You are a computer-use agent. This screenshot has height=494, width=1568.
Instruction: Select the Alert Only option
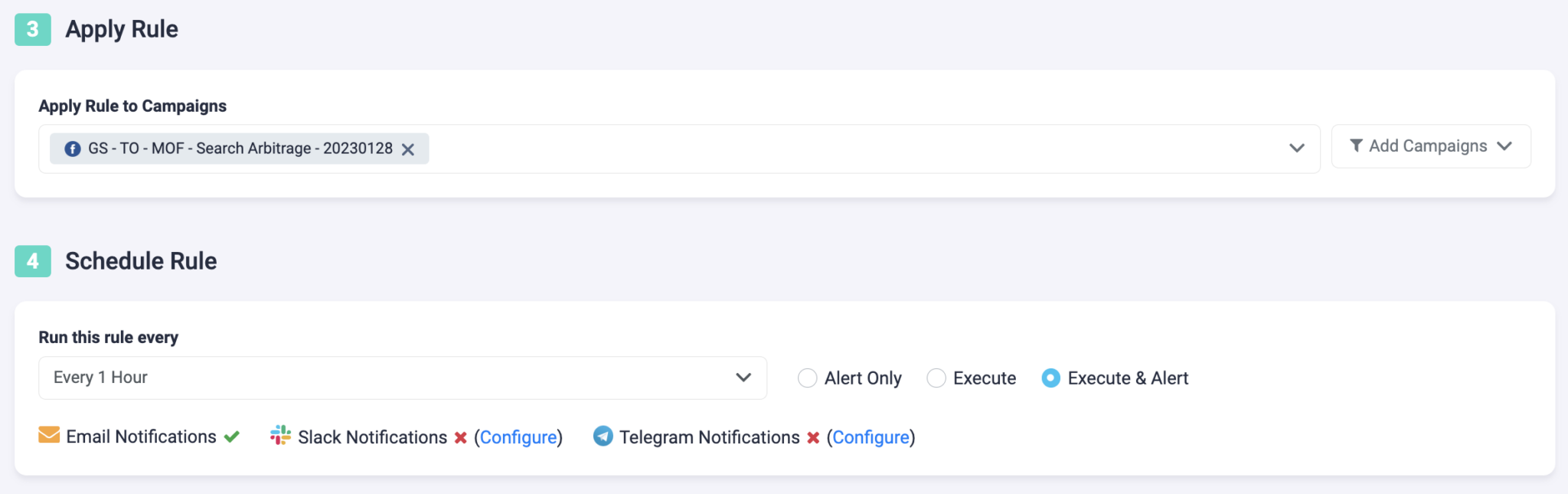807,378
